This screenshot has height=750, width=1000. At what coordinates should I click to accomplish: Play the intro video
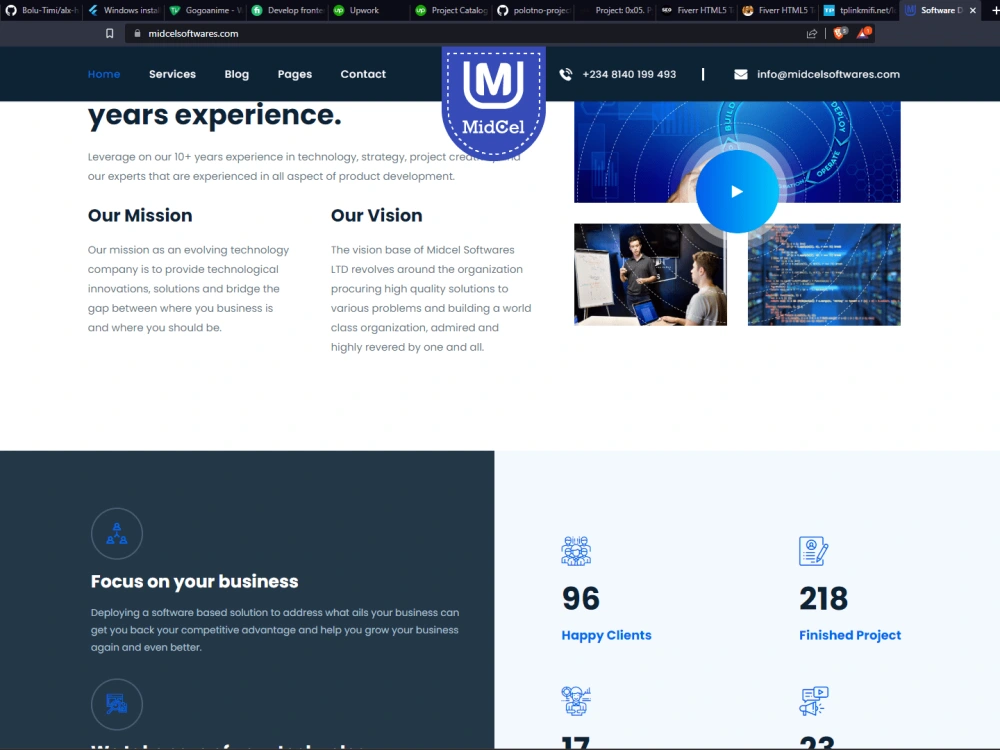[737, 191]
